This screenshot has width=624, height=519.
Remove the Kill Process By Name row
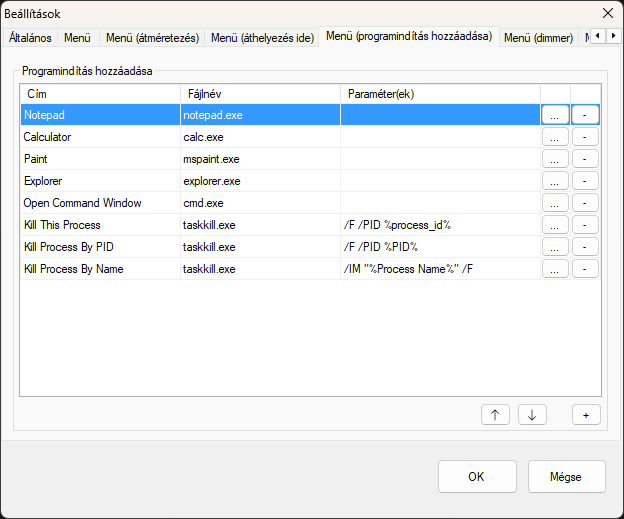pyautogui.click(x=585, y=269)
